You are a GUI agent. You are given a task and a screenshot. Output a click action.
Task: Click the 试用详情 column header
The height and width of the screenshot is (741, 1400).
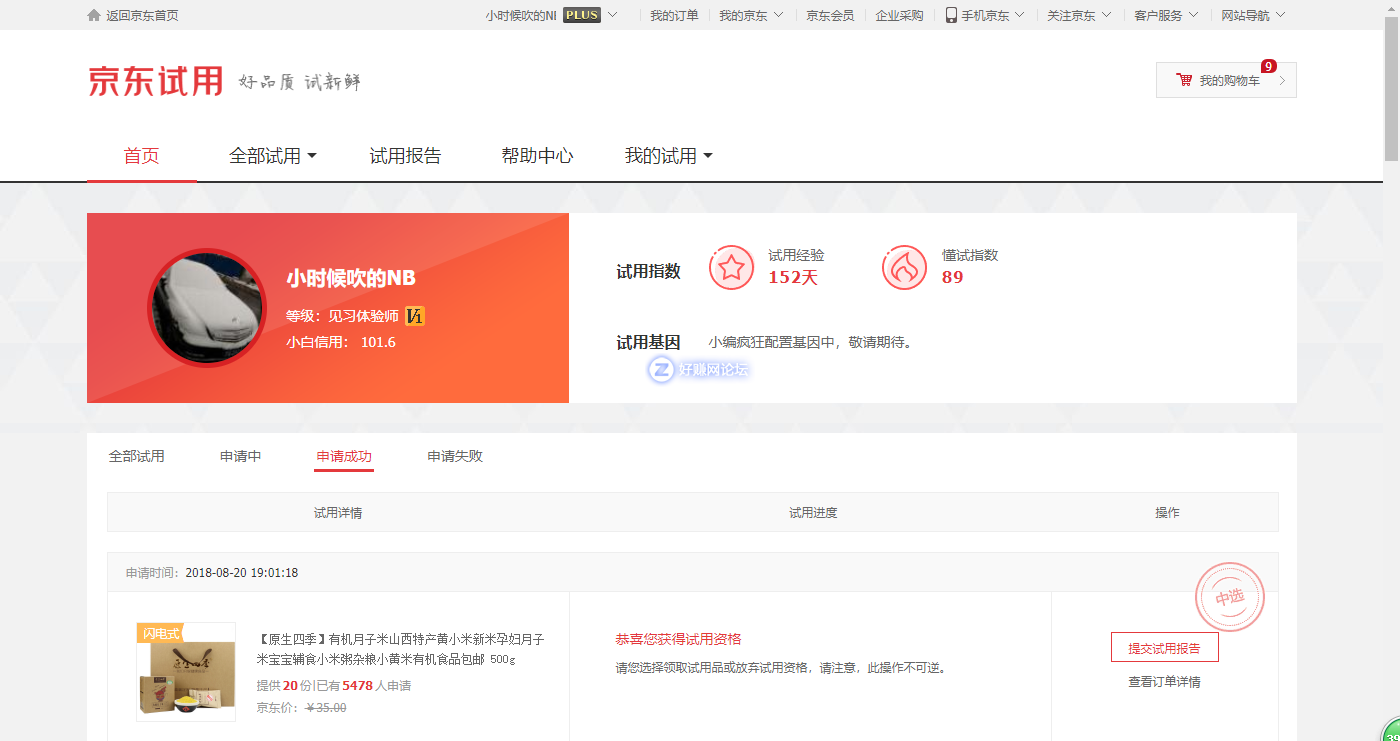(338, 513)
